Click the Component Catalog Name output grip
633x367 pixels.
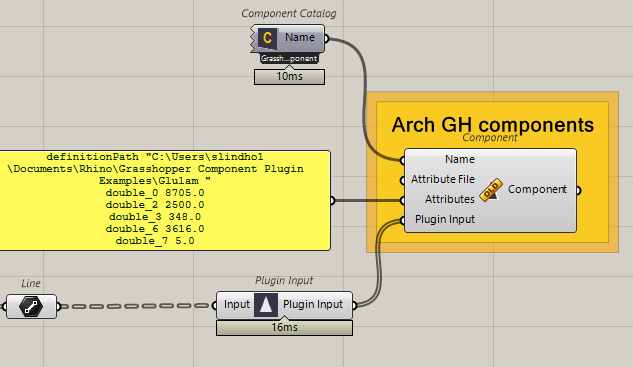pos(327,39)
